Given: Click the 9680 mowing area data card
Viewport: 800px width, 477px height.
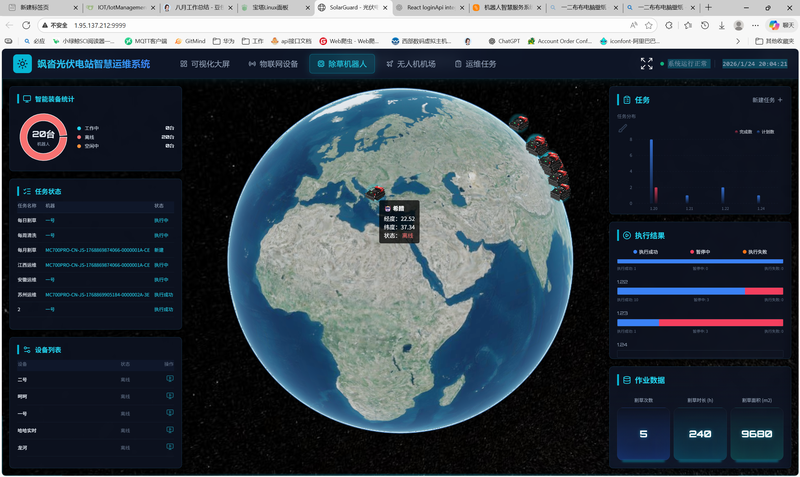Looking at the screenshot, I should 756,434.
